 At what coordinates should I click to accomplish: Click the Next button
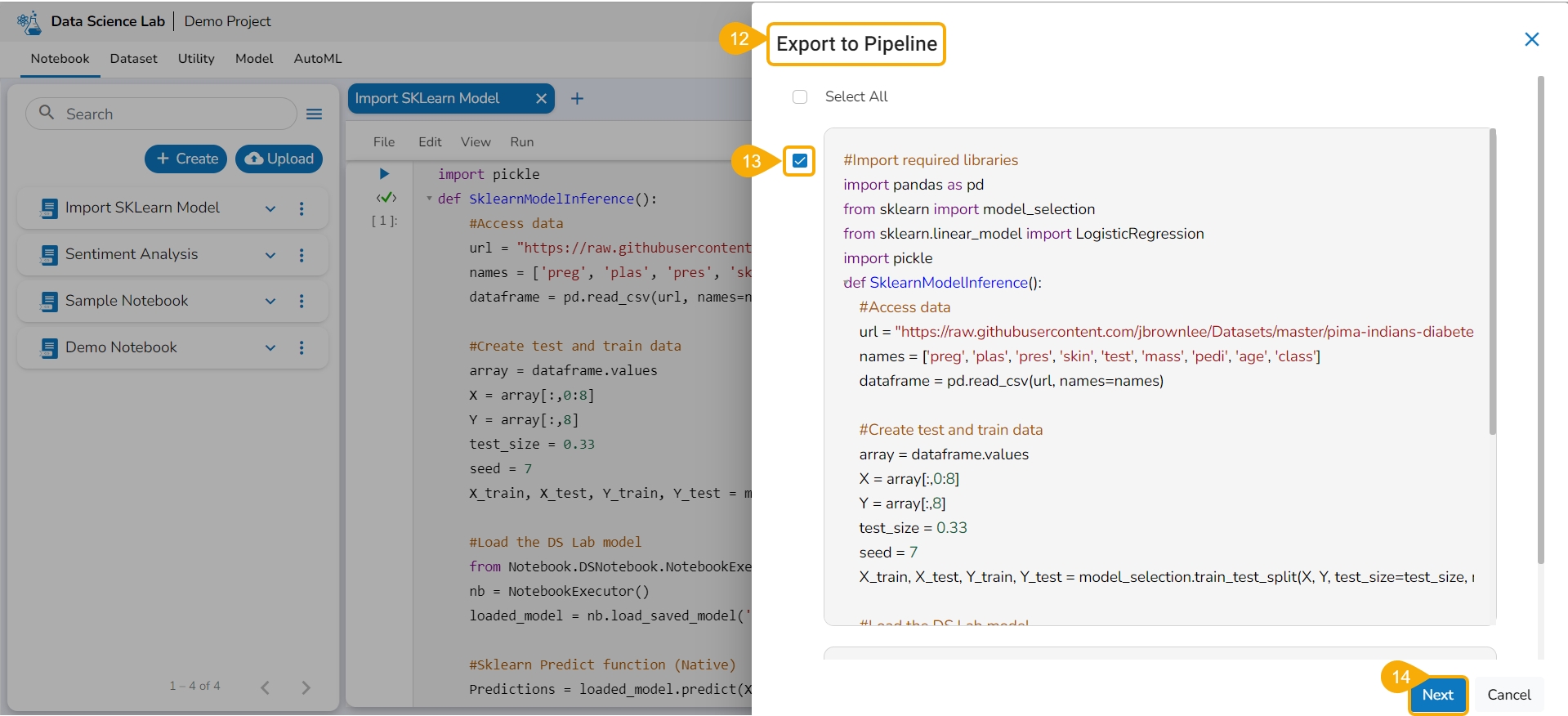click(1437, 695)
